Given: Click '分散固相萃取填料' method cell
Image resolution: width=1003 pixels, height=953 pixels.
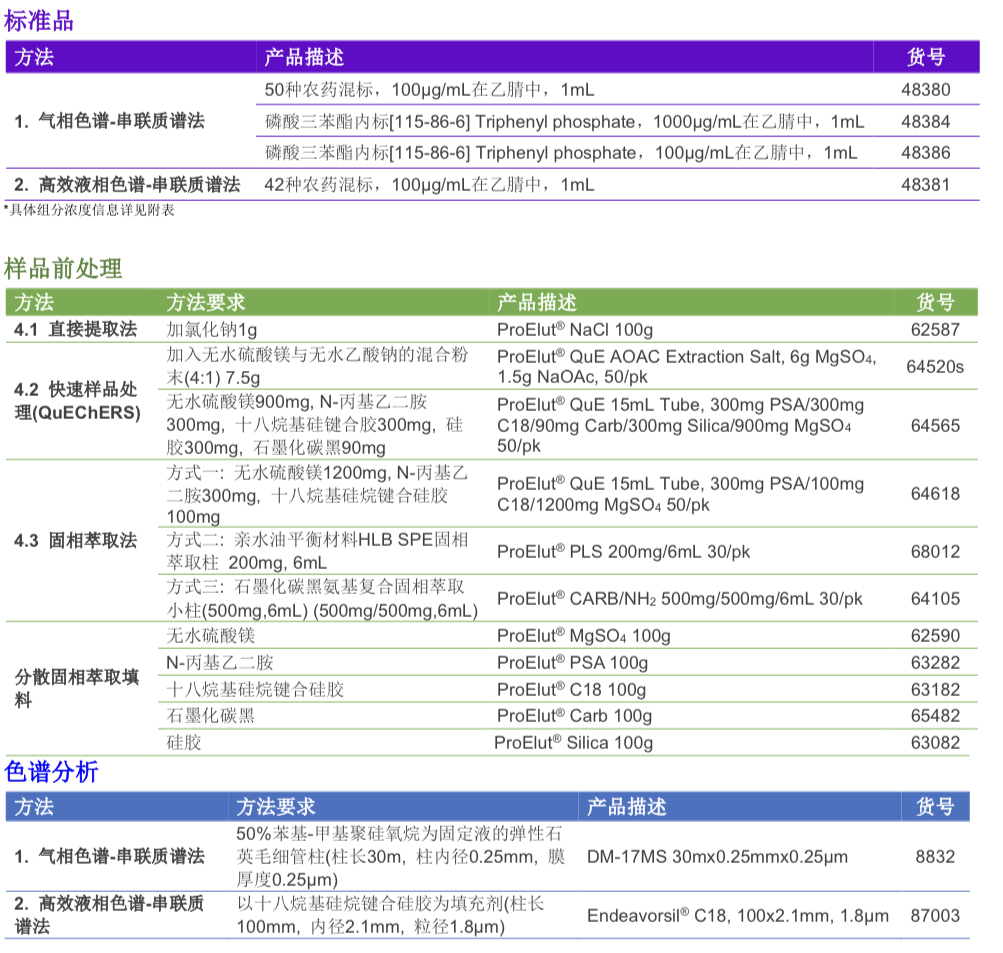Looking at the screenshot, I should [x=77, y=688].
